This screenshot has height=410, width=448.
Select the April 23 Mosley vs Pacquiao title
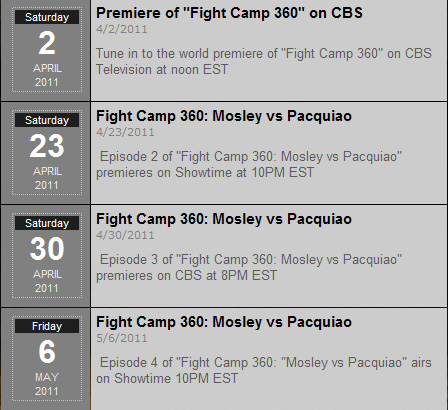click(224, 116)
